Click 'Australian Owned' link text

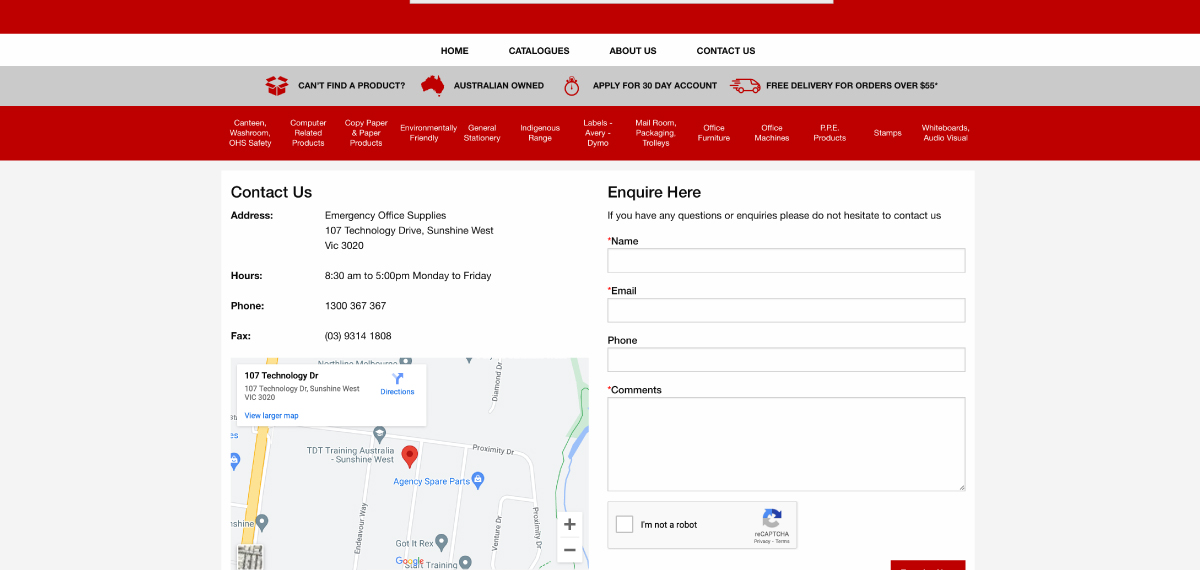[499, 86]
